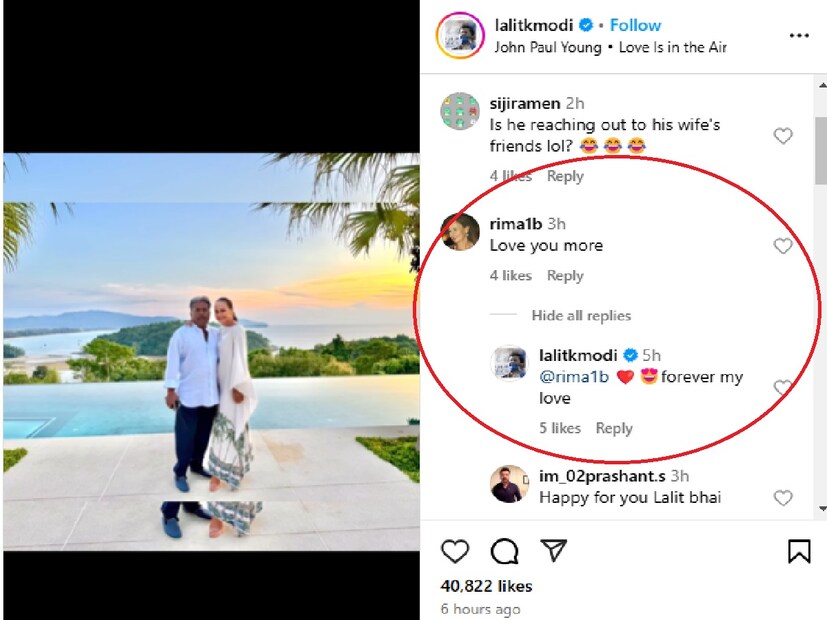This screenshot has height=620, width=827.
Task: Open rima1b's profile avatar
Action: click(460, 232)
